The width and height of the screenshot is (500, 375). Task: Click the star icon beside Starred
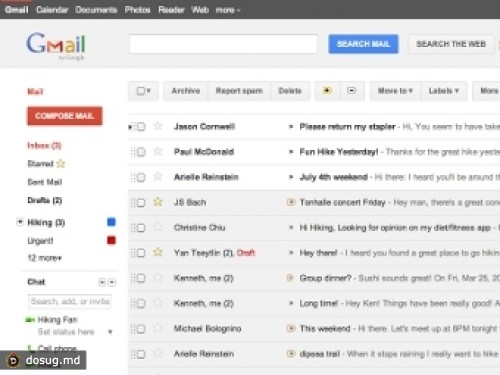[x=61, y=164]
